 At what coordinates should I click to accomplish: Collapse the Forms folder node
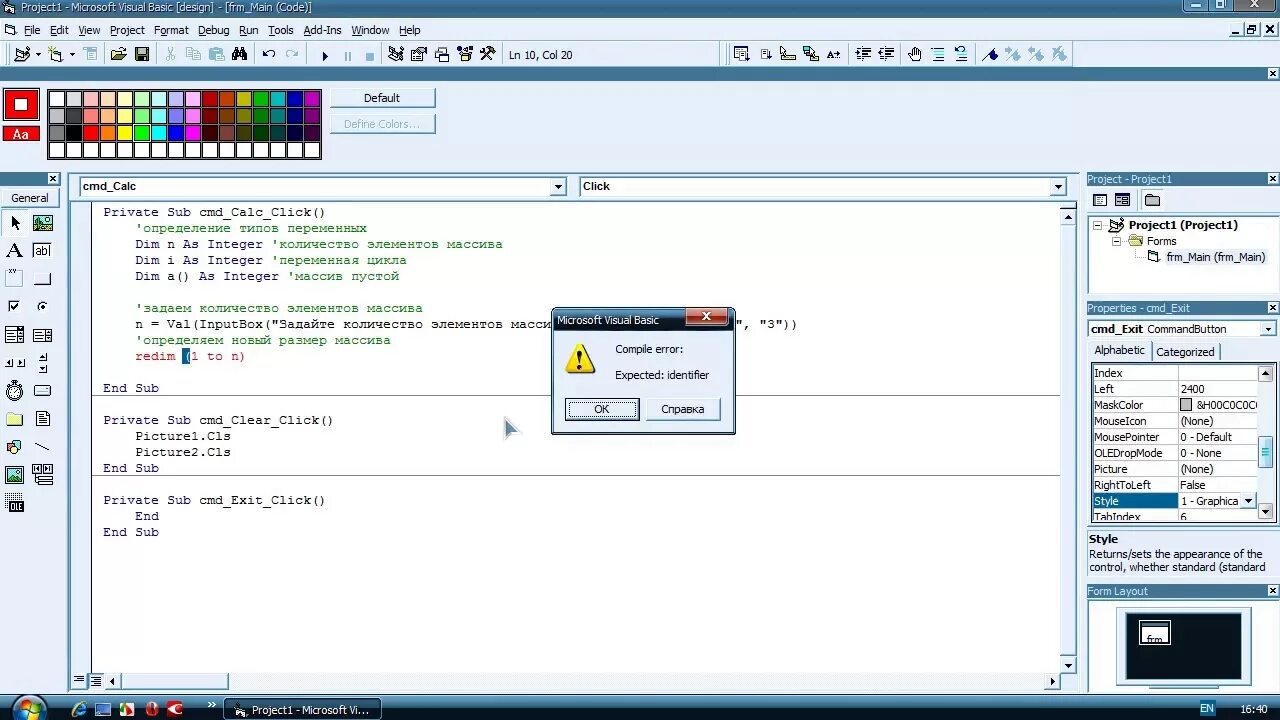tap(1117, 241)
